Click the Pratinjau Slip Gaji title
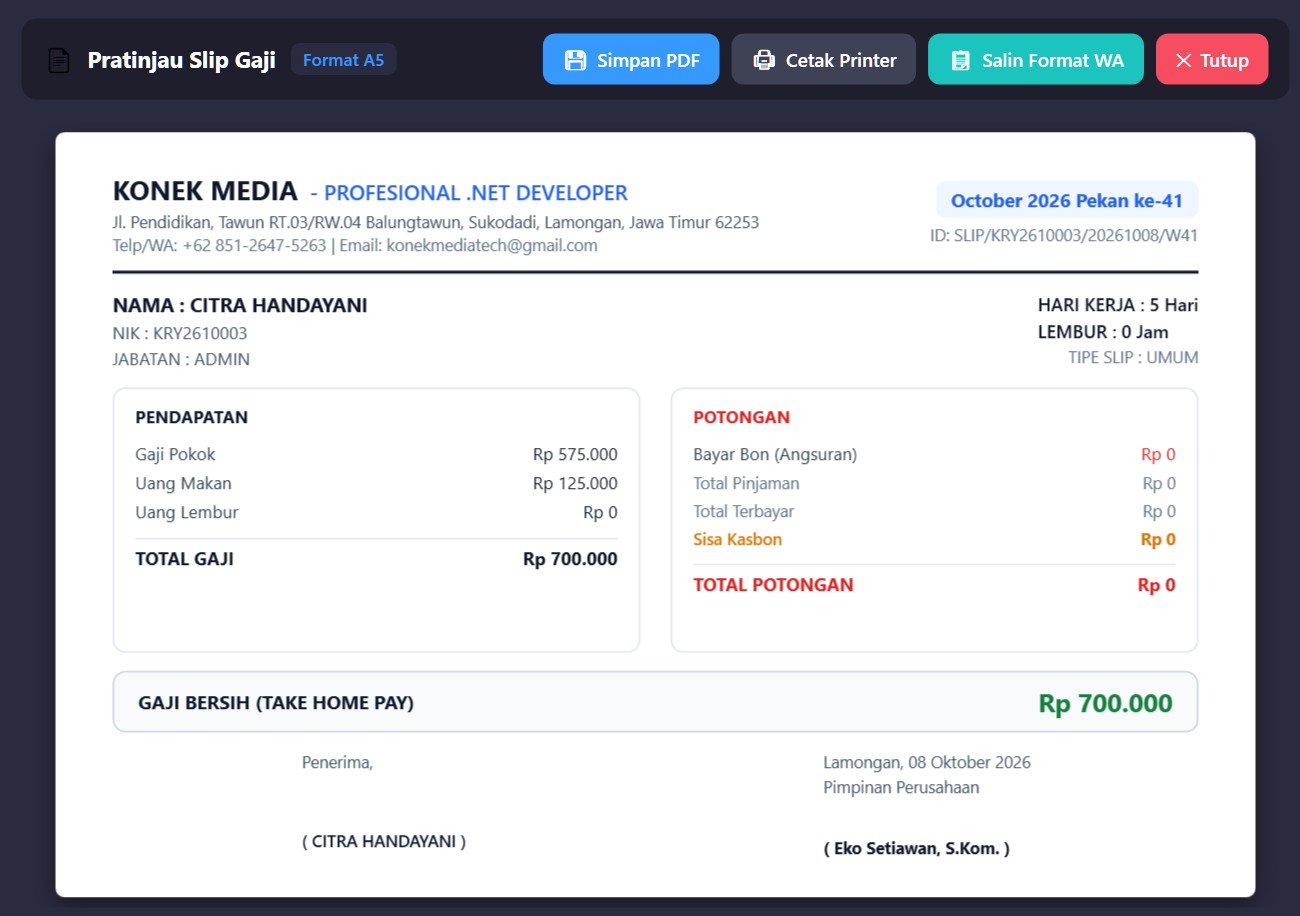1300x916 pixels. [181, 60]
